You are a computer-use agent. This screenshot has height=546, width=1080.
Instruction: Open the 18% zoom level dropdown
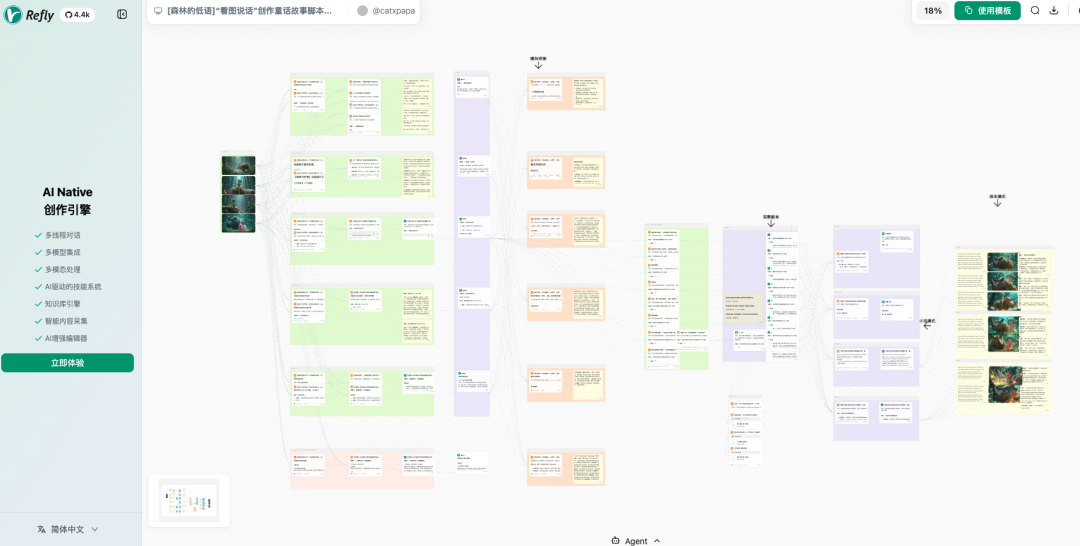933,11
